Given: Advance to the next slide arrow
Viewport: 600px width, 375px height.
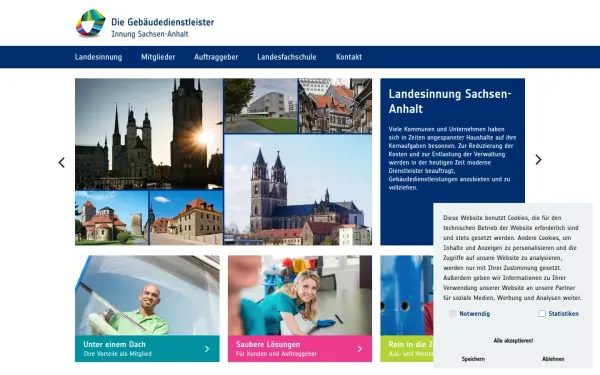Looking at the screenshot, I should click(x=538, y=160).
